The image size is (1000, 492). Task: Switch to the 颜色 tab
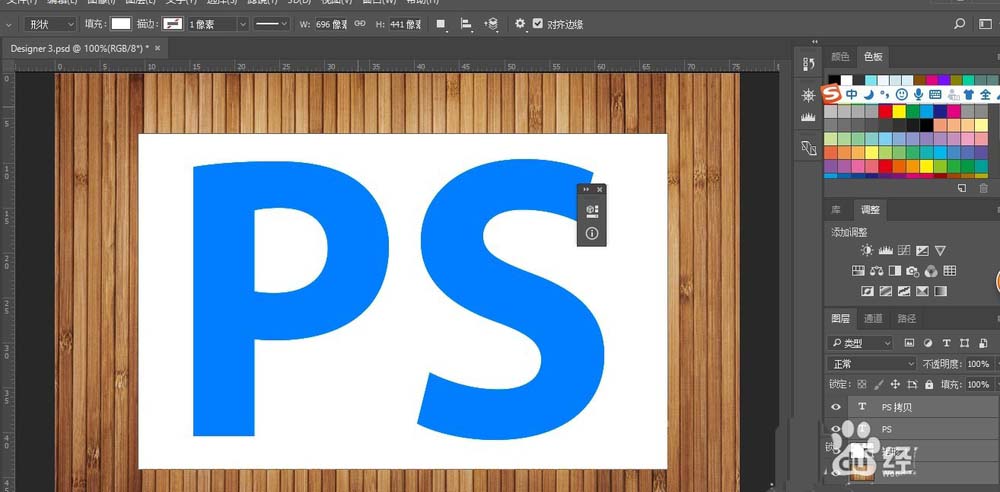click(840, 57)
